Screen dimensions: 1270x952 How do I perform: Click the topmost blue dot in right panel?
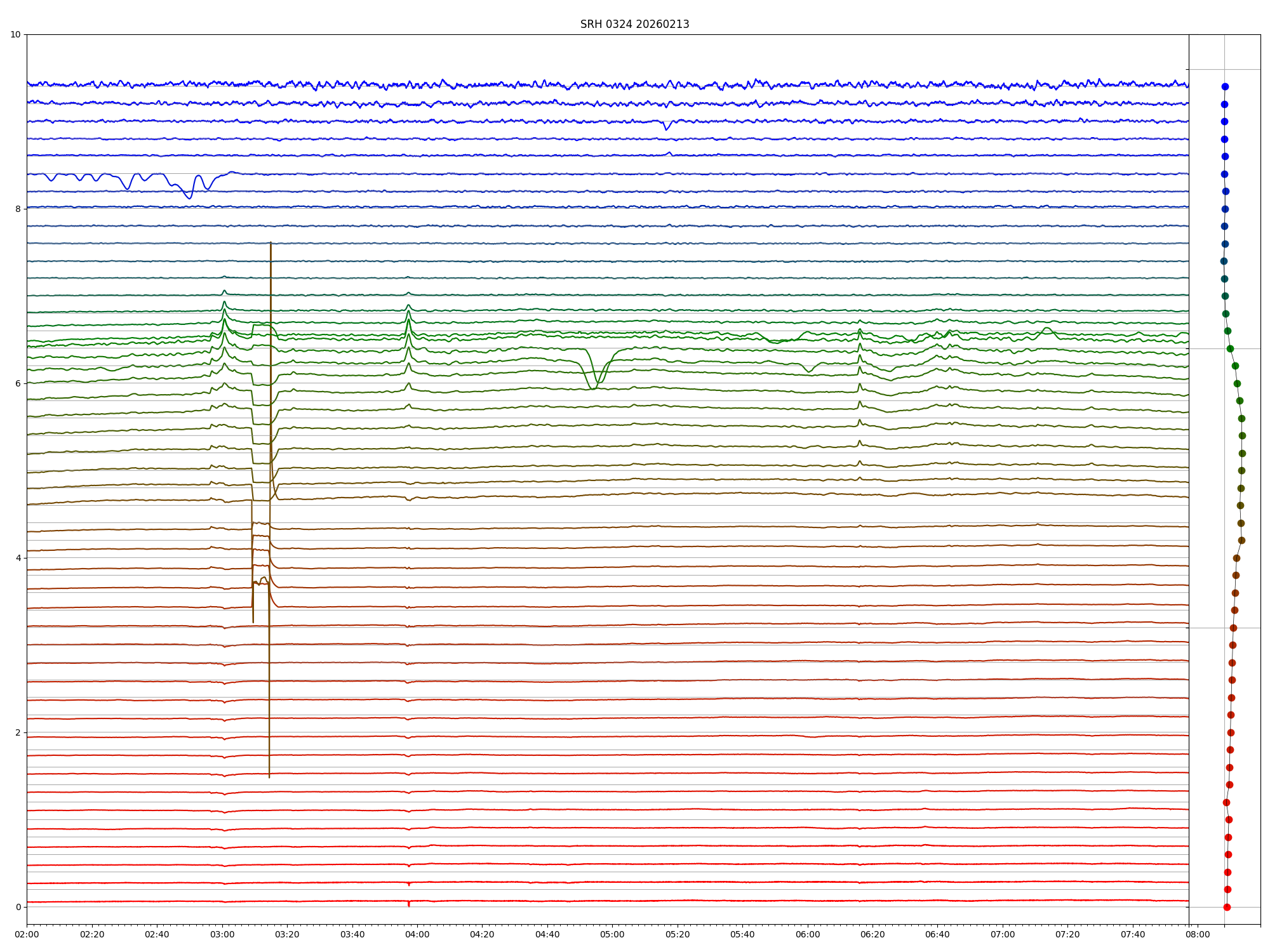(1225, 86)
